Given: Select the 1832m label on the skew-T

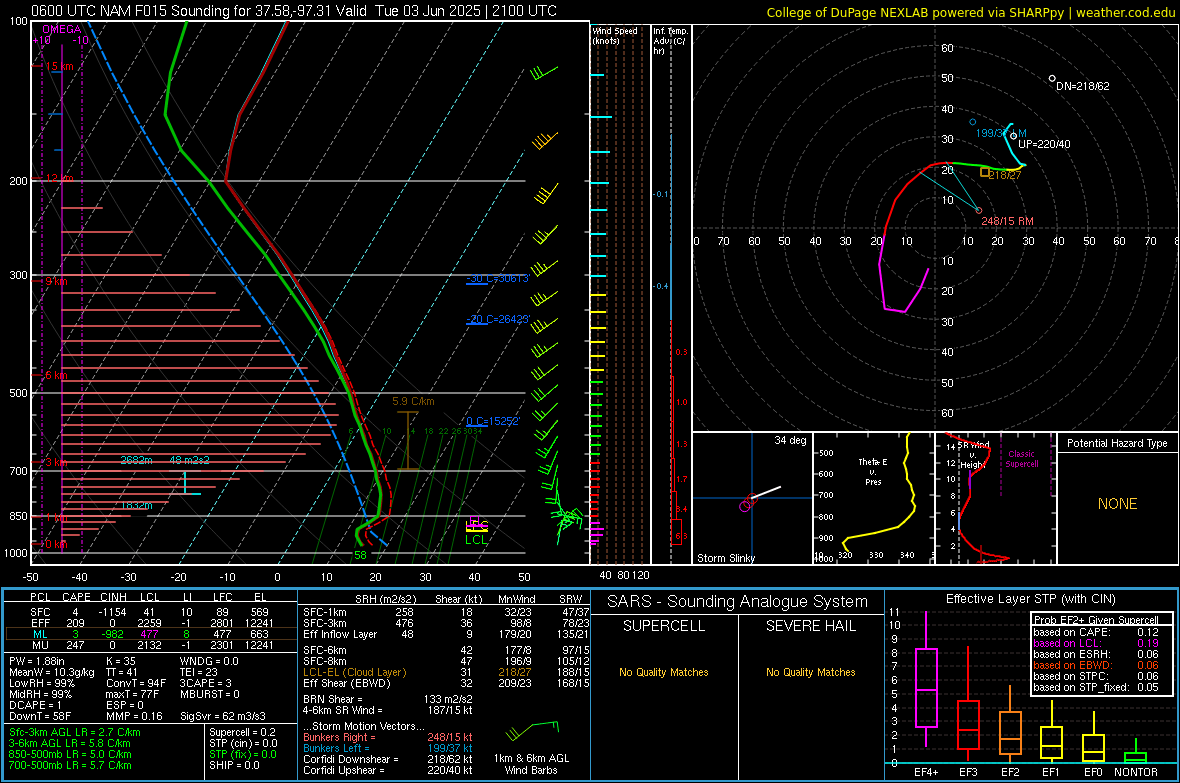Looking at the screenshot, I should tap(136, 505).
